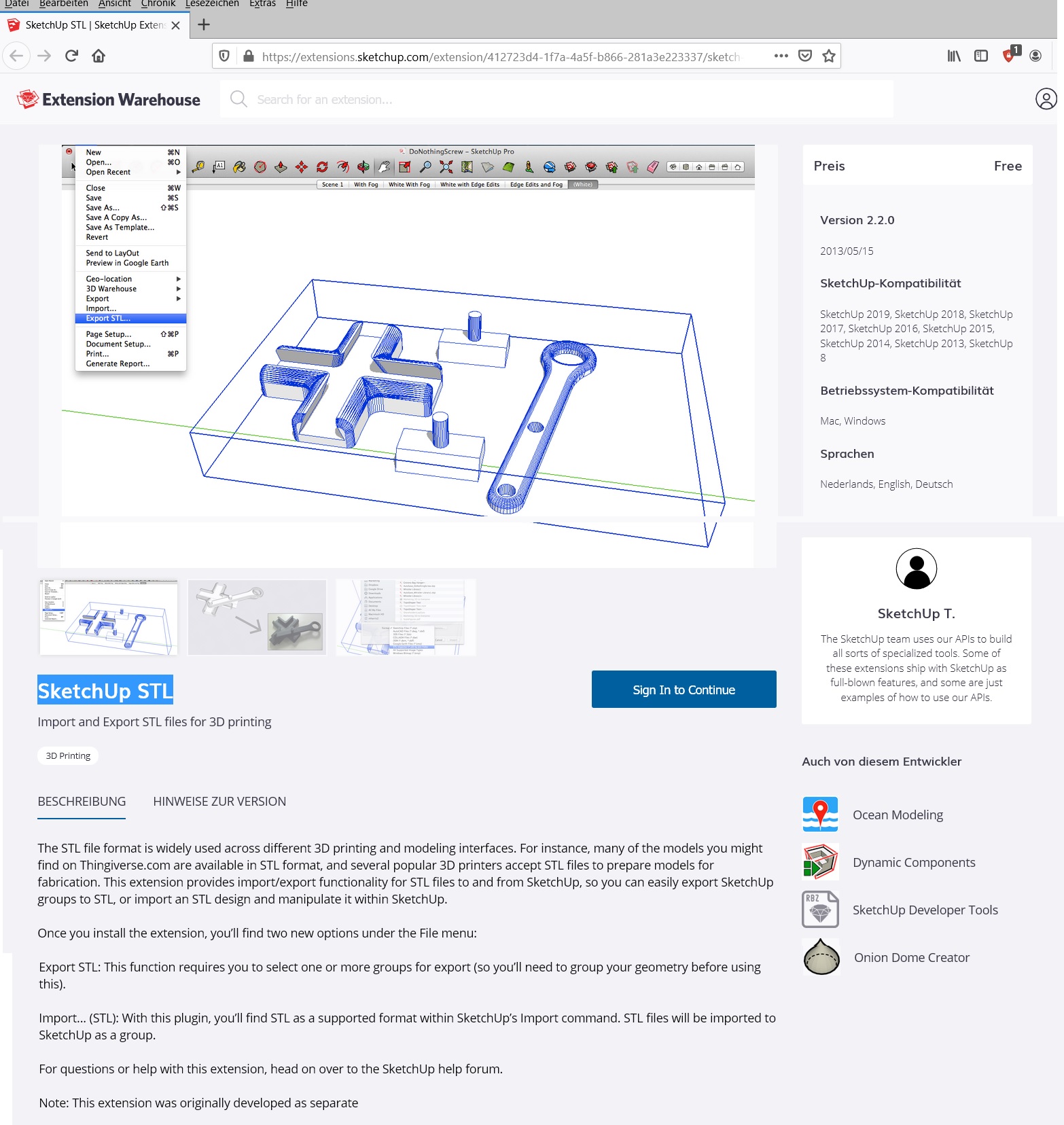
Task: Open the Lesezeichen menu
Action: (212, 4)
